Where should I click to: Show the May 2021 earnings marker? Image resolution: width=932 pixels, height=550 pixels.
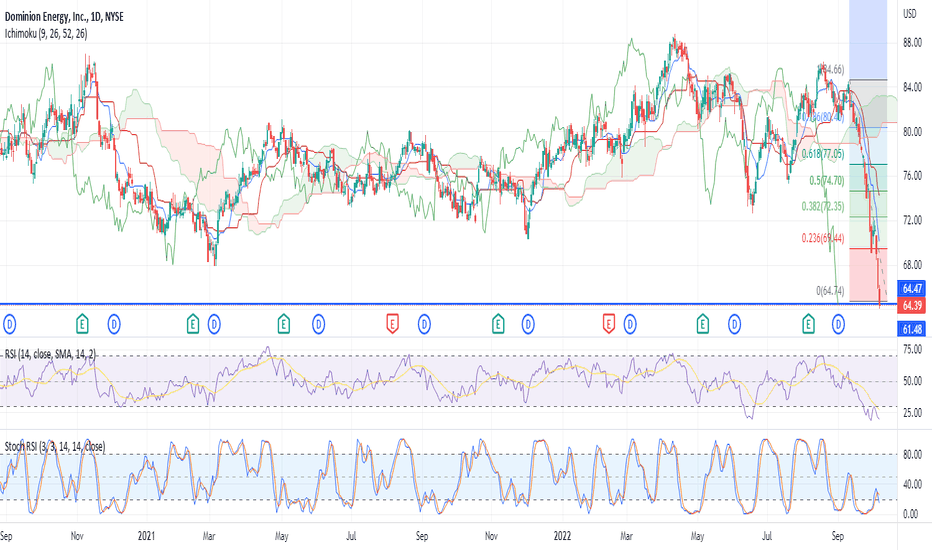coord(284,325)
